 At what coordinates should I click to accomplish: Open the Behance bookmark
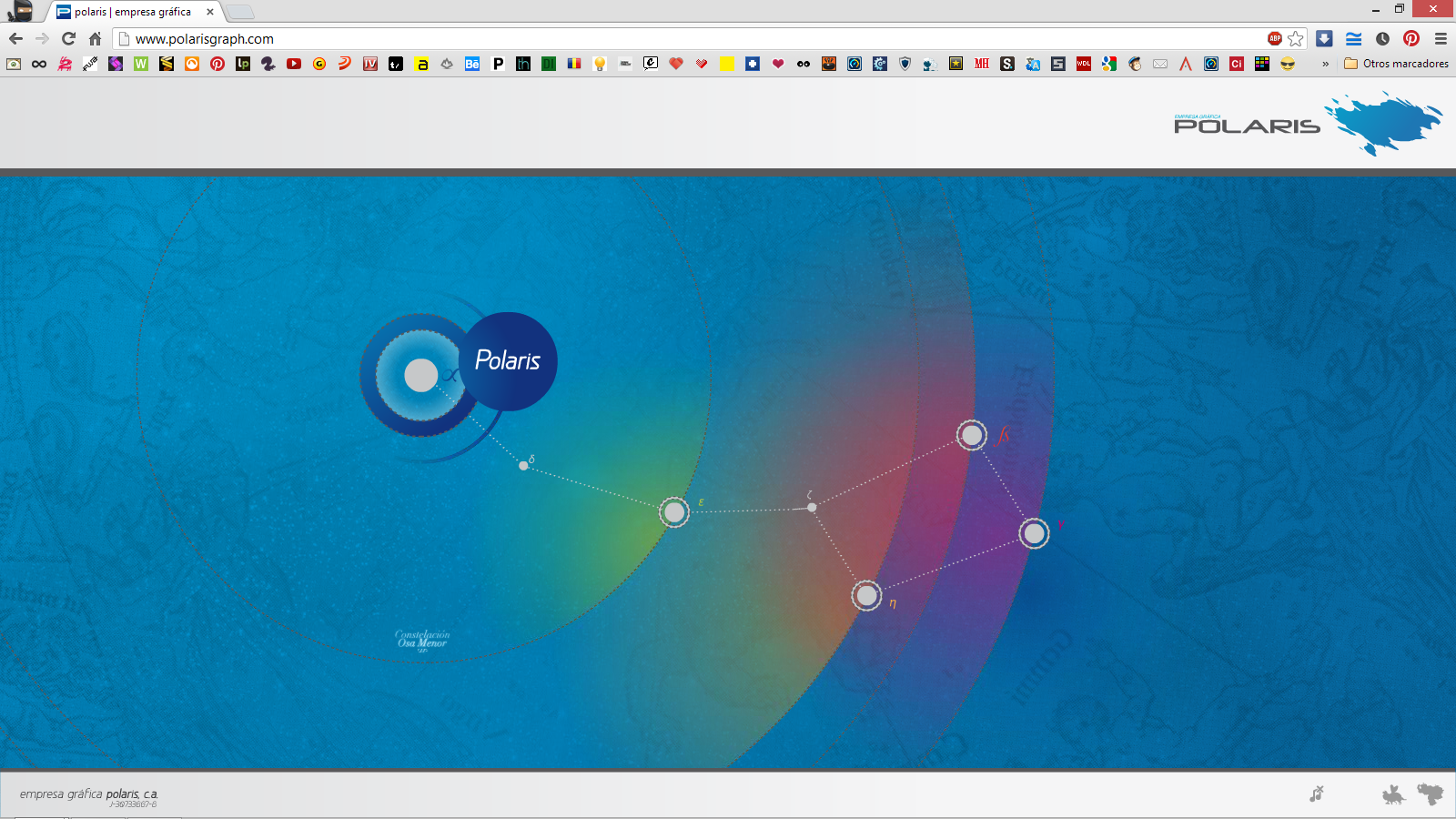click(472, 64)
